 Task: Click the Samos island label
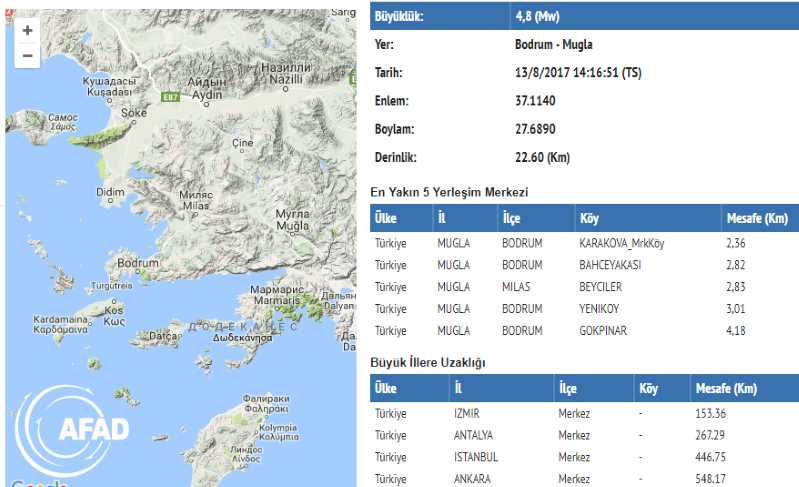[x=63, y=123]
